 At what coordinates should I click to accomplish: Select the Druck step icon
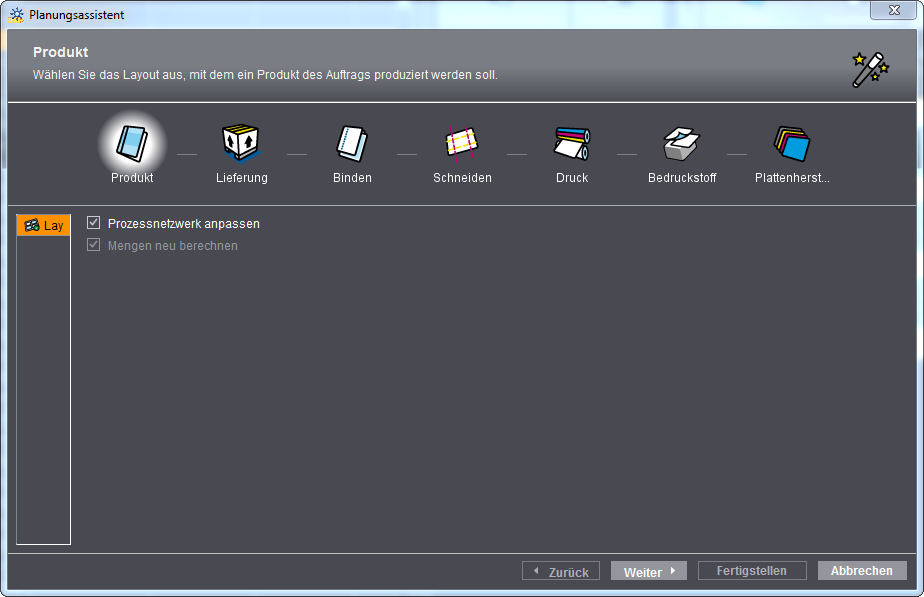pyautogui.click(x=572, y=143)
